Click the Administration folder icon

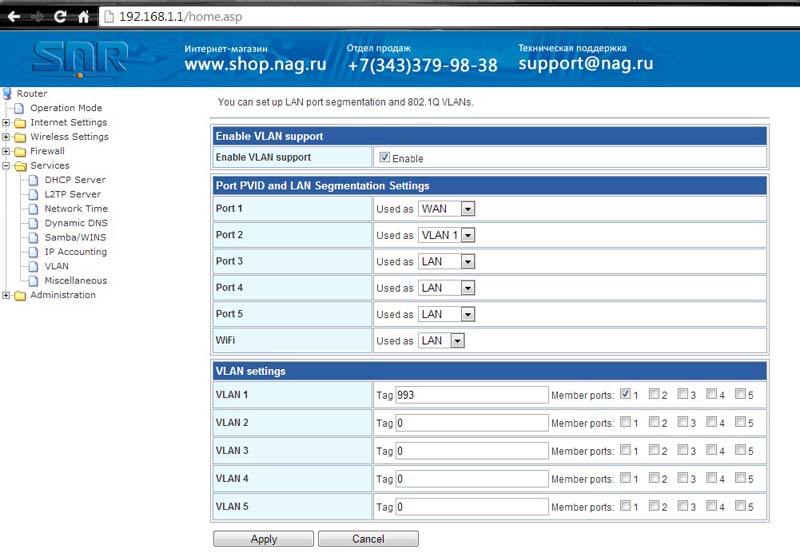pos(19,296)
